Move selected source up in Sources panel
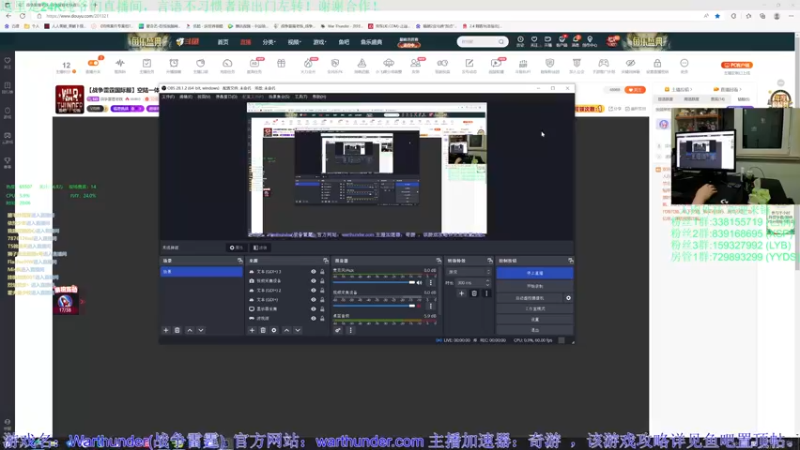800x450 pixels. [286, 330]
